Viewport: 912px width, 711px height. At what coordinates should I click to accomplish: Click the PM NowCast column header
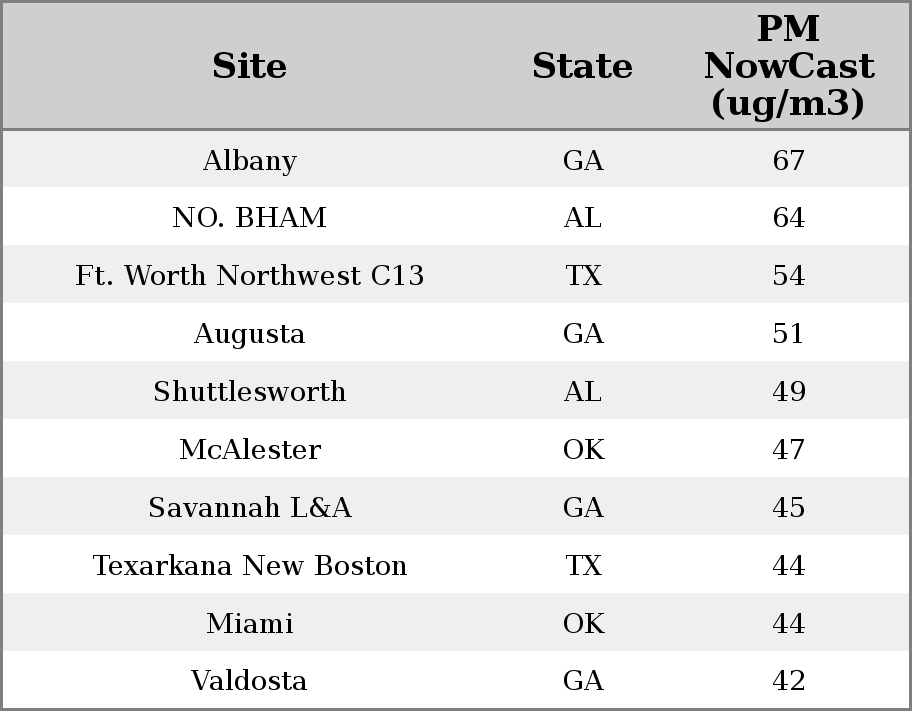click(x=788, y=67)
